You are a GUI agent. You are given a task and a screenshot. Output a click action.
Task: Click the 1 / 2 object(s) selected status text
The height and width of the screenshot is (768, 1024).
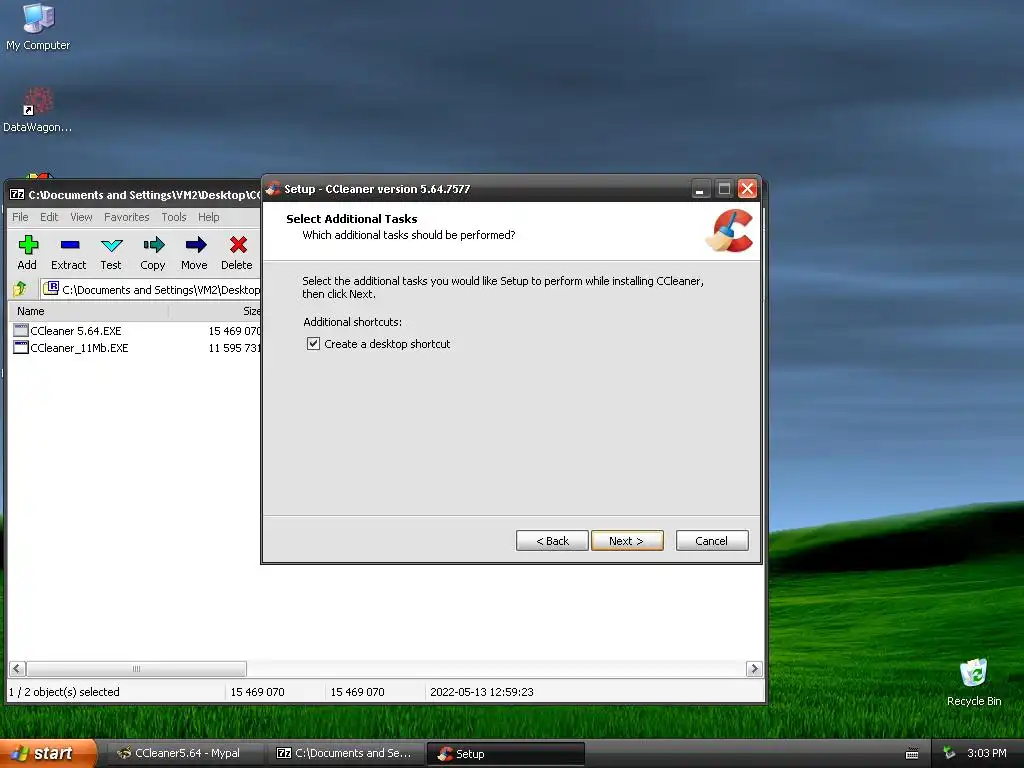click(64, 692)
